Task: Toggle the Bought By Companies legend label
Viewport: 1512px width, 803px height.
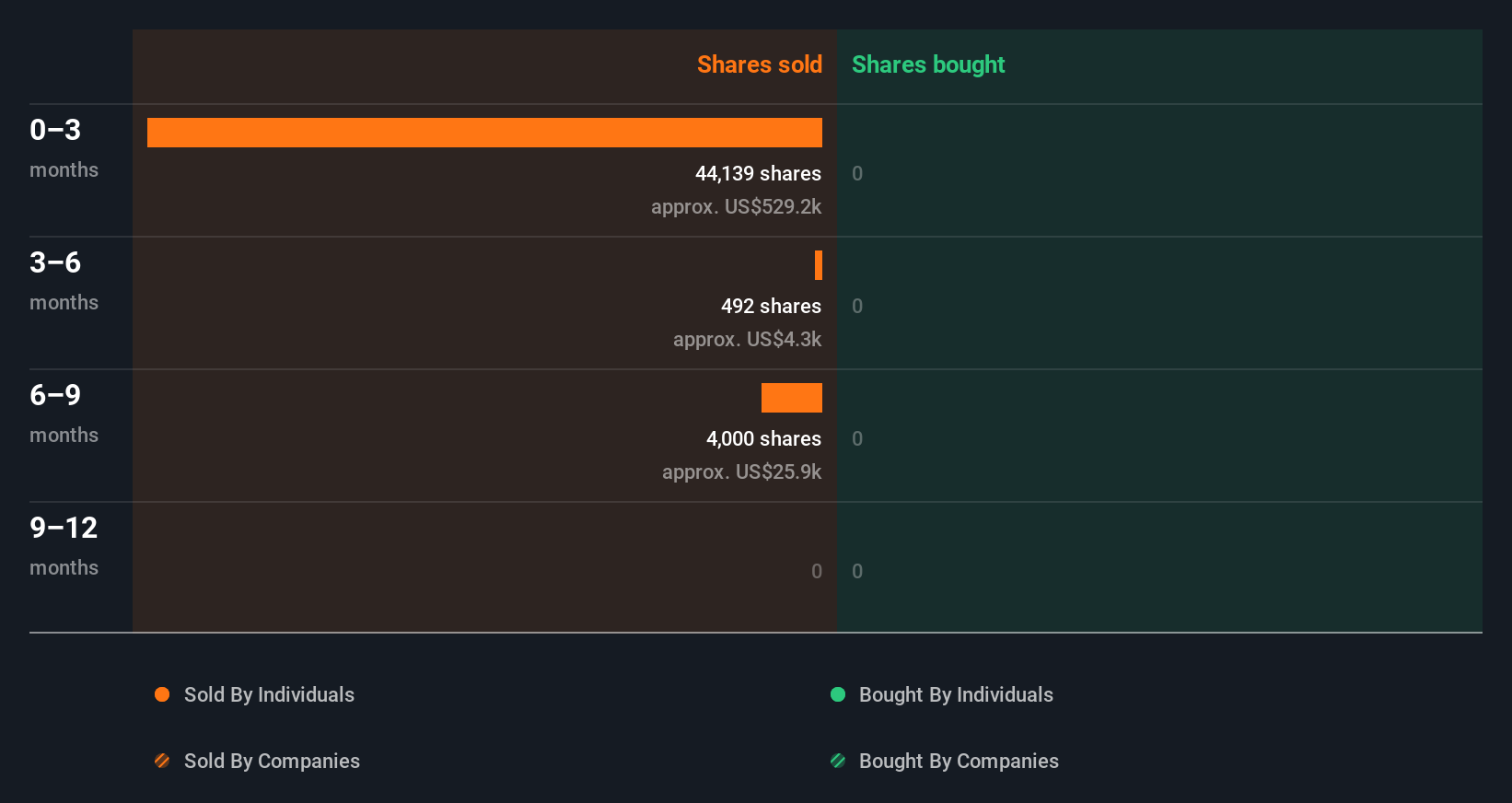Action: 959,761
